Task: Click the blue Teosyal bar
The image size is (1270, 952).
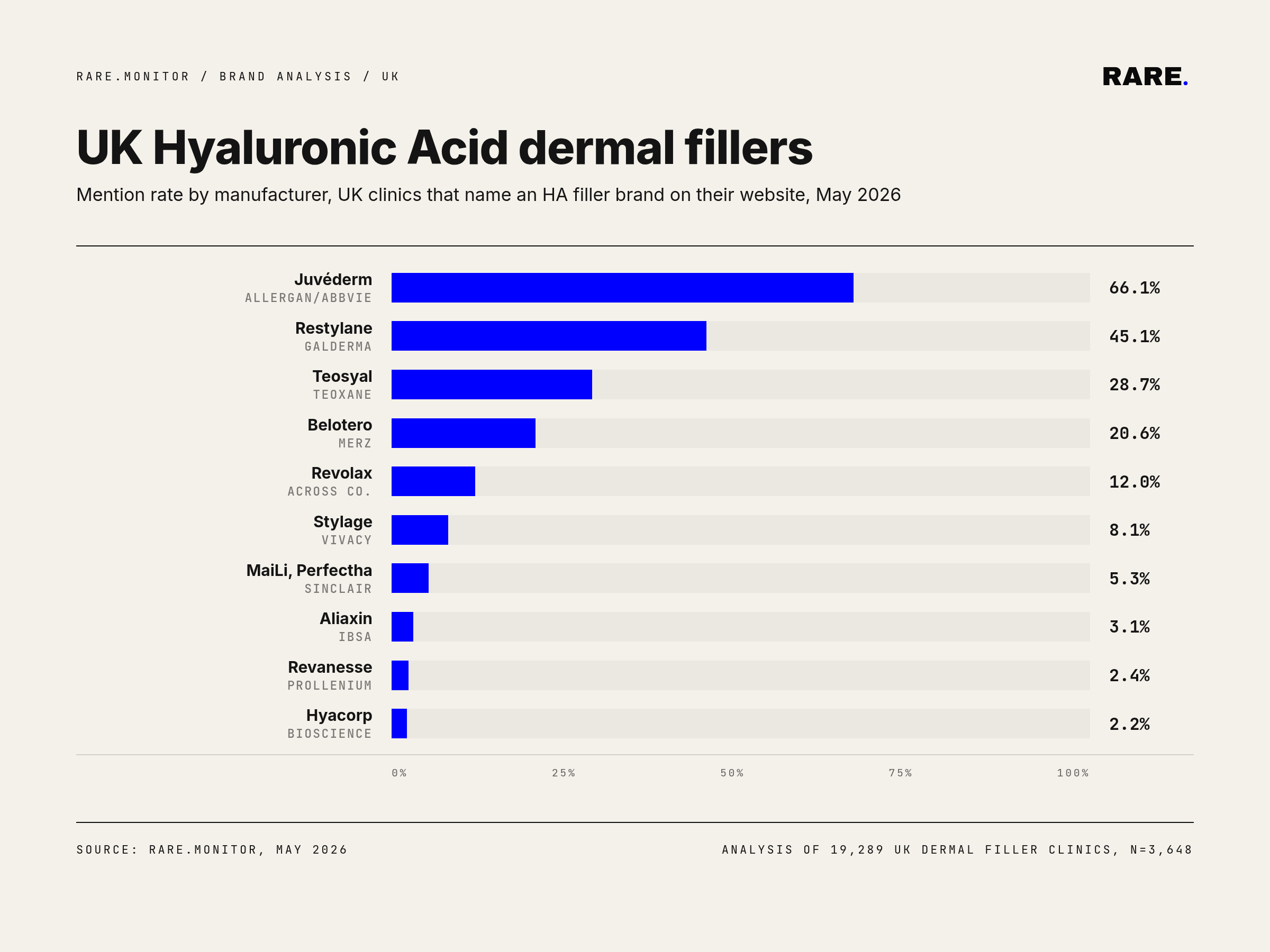Action: [x=492, y=385]
